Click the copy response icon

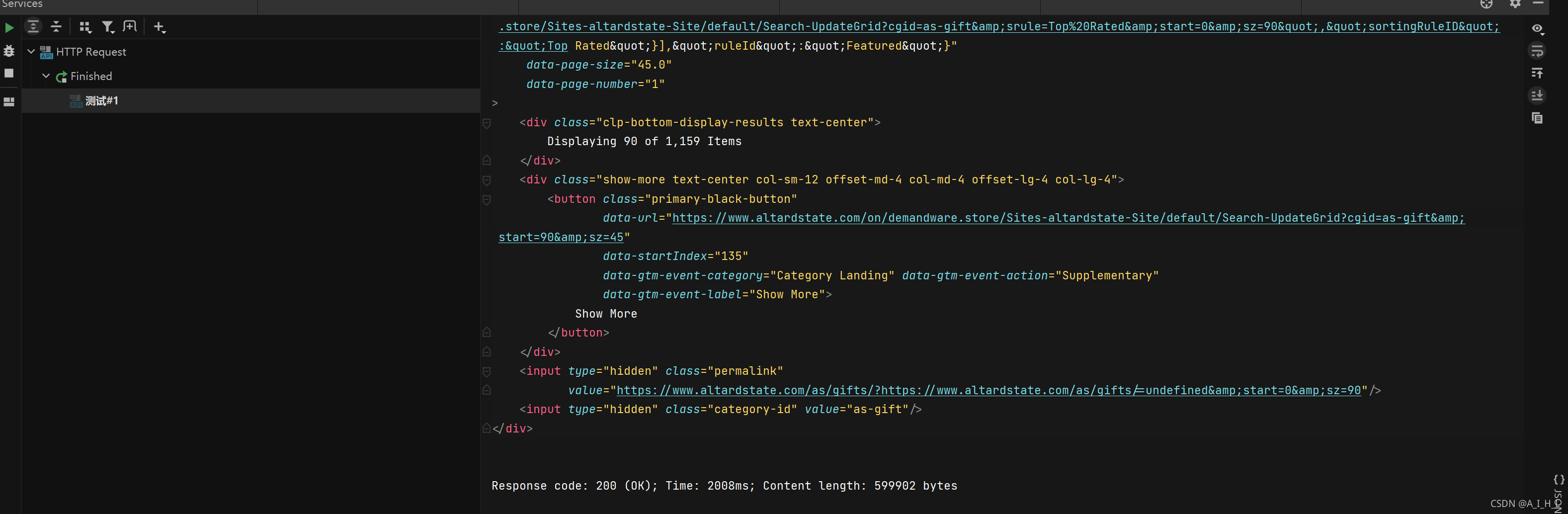[1537, 118]
